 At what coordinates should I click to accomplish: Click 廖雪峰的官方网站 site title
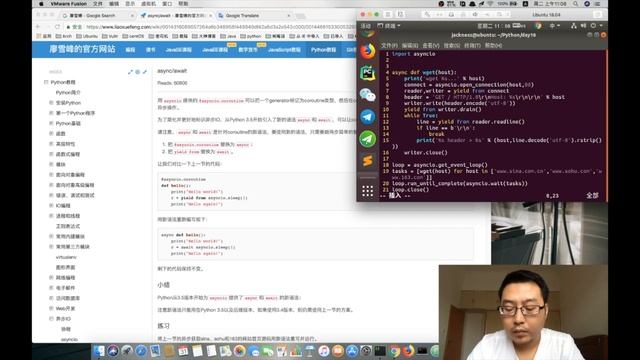pos(82,49)
